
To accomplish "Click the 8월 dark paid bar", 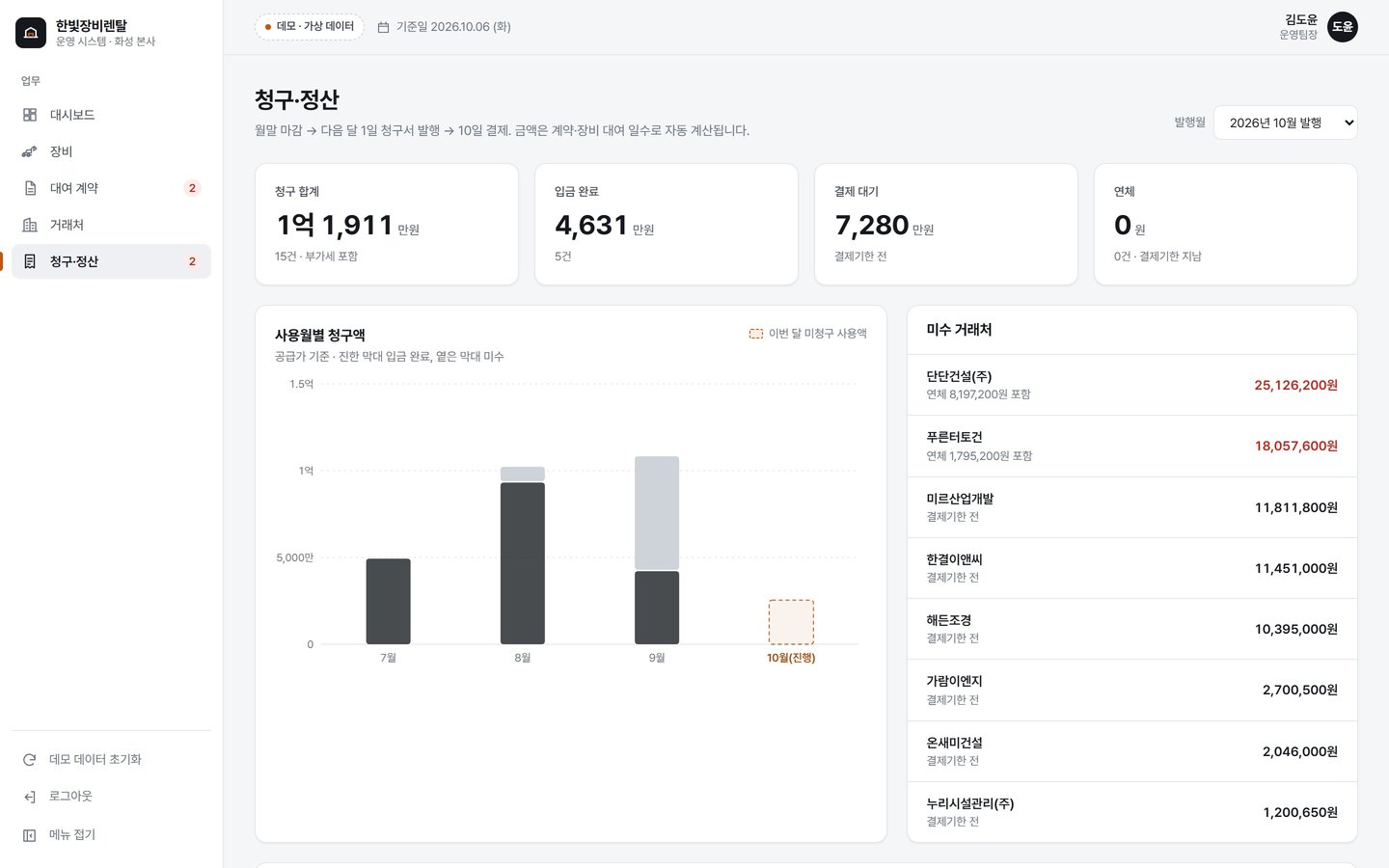I will [523, 563].
